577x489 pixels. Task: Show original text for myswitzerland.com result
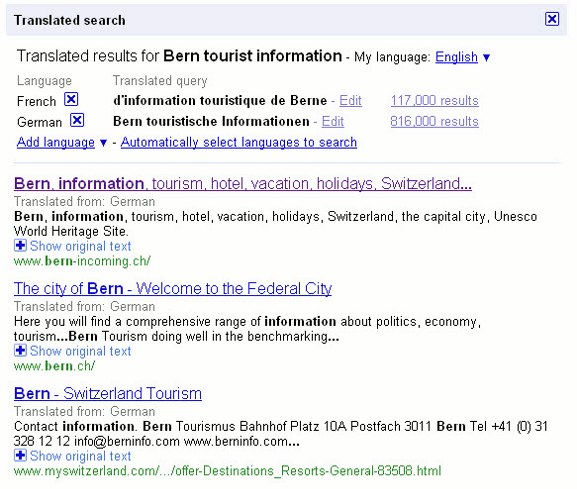[80, 456]
